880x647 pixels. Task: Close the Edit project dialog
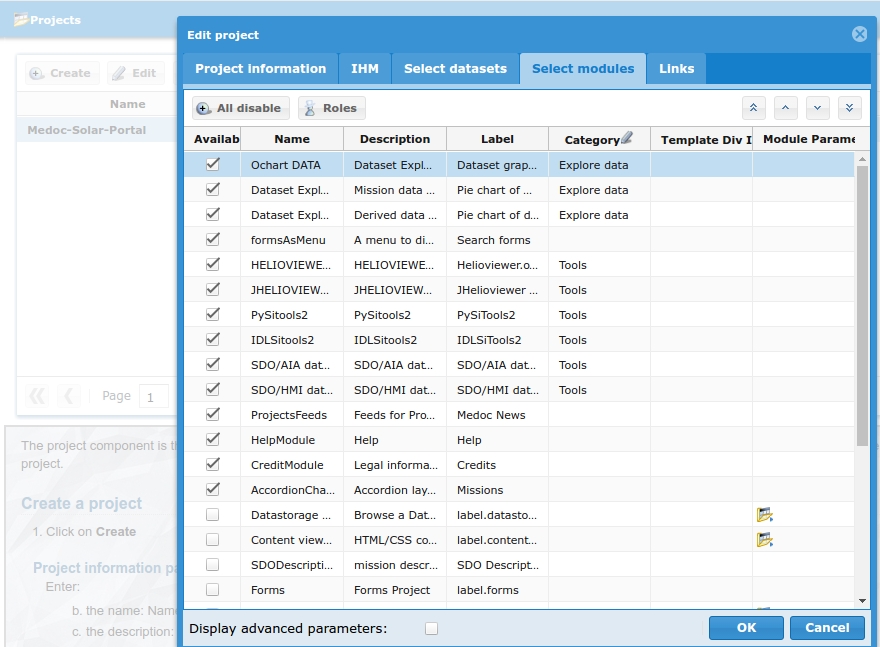coord(859,34)
